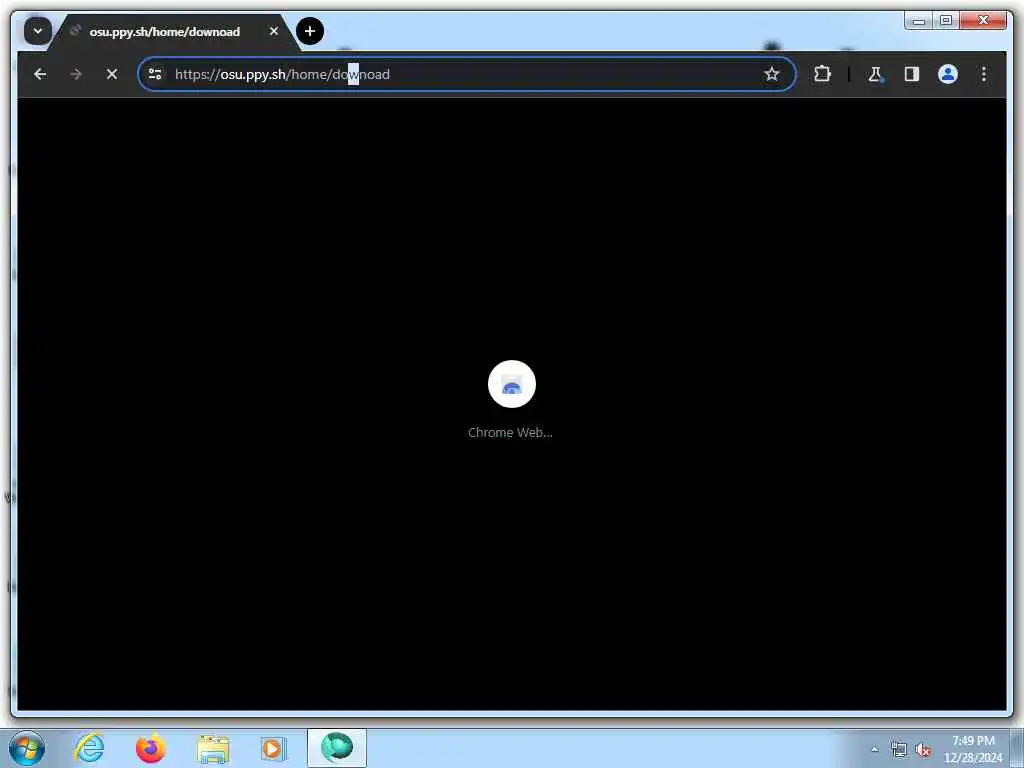Screen dimensions: 1024x768
Task: Stop loading the page
Action: (112, 74)
